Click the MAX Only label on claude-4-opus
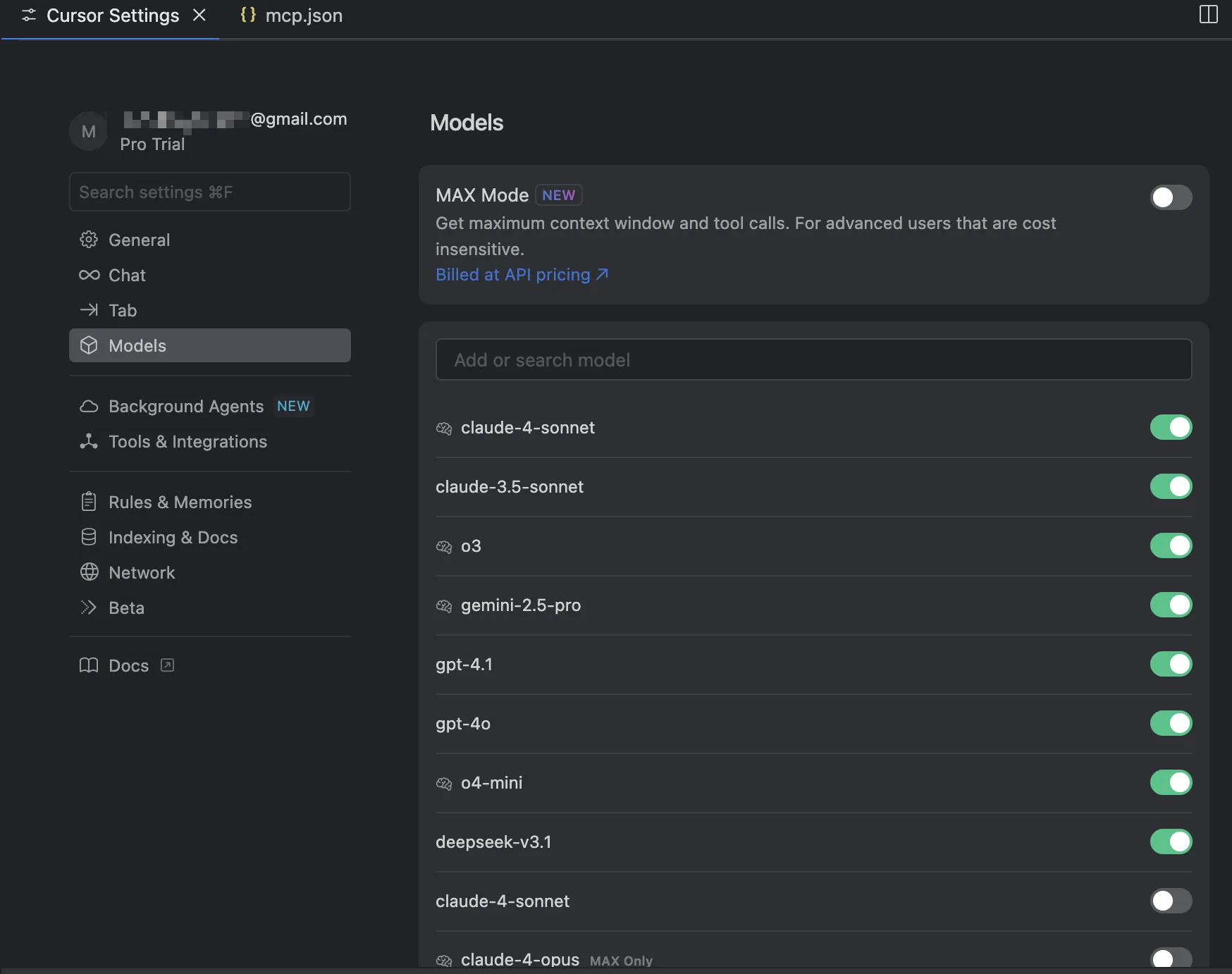This screenshot has height=974, width=1232. [x=621, y=961]
